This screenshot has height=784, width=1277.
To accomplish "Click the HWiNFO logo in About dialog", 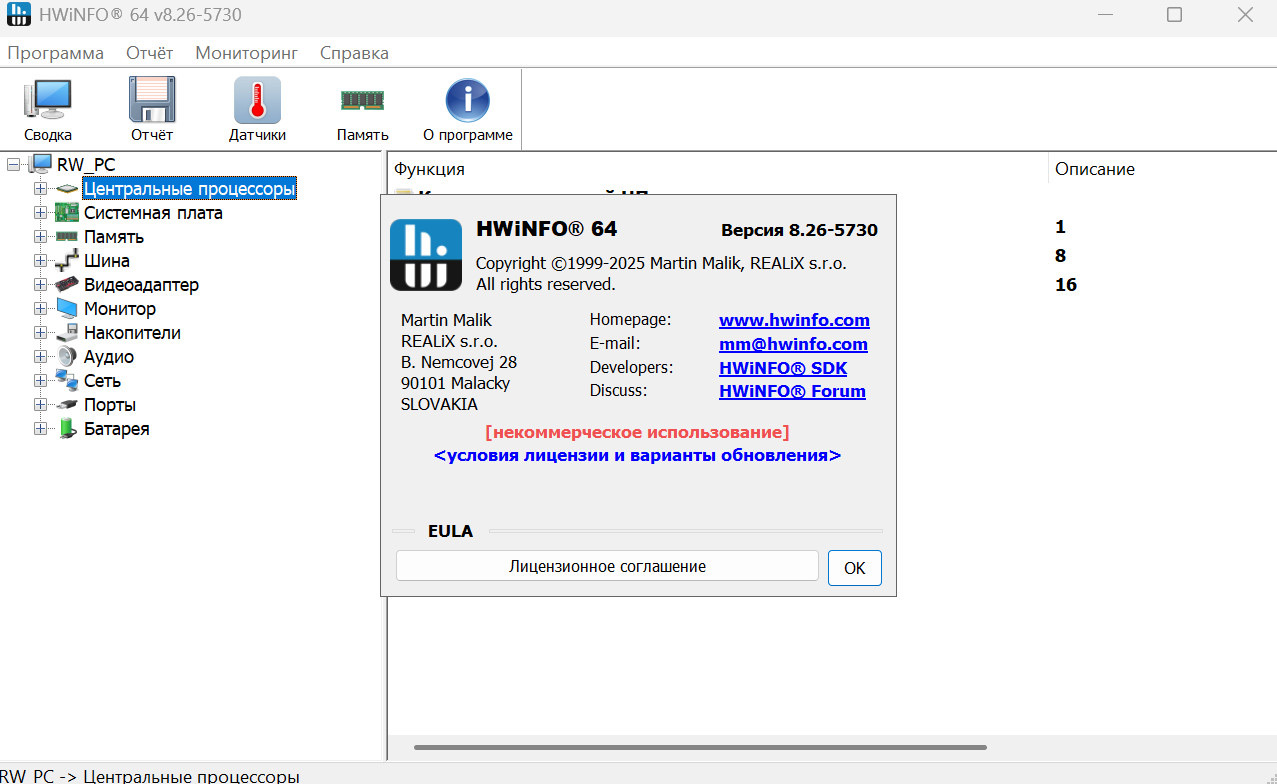I will click(x=425, y=255).
